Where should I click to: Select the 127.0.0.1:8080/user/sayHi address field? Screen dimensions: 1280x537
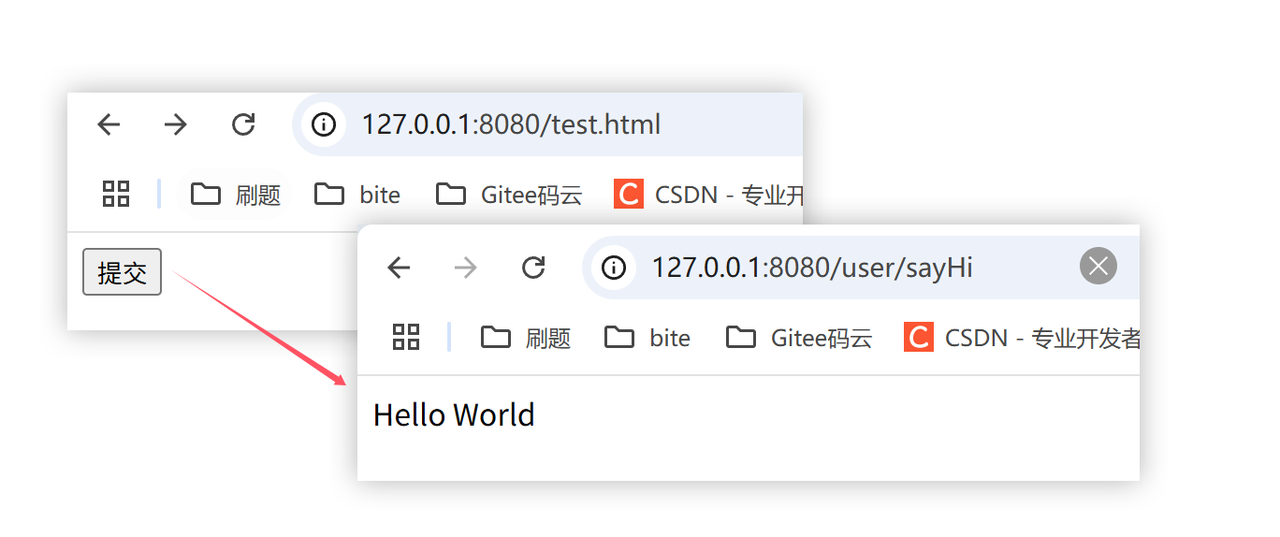coord(861,267)
